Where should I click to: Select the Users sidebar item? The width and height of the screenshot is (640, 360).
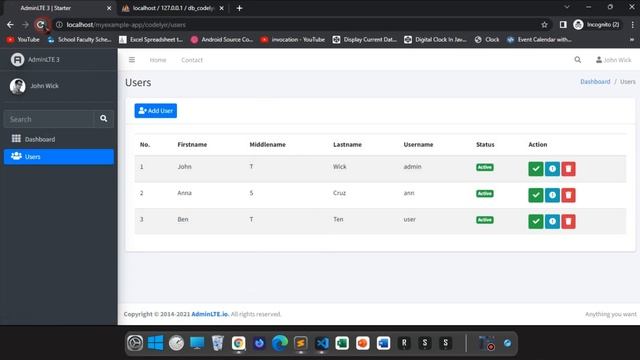pyautogui.click(x=58, y=157)
